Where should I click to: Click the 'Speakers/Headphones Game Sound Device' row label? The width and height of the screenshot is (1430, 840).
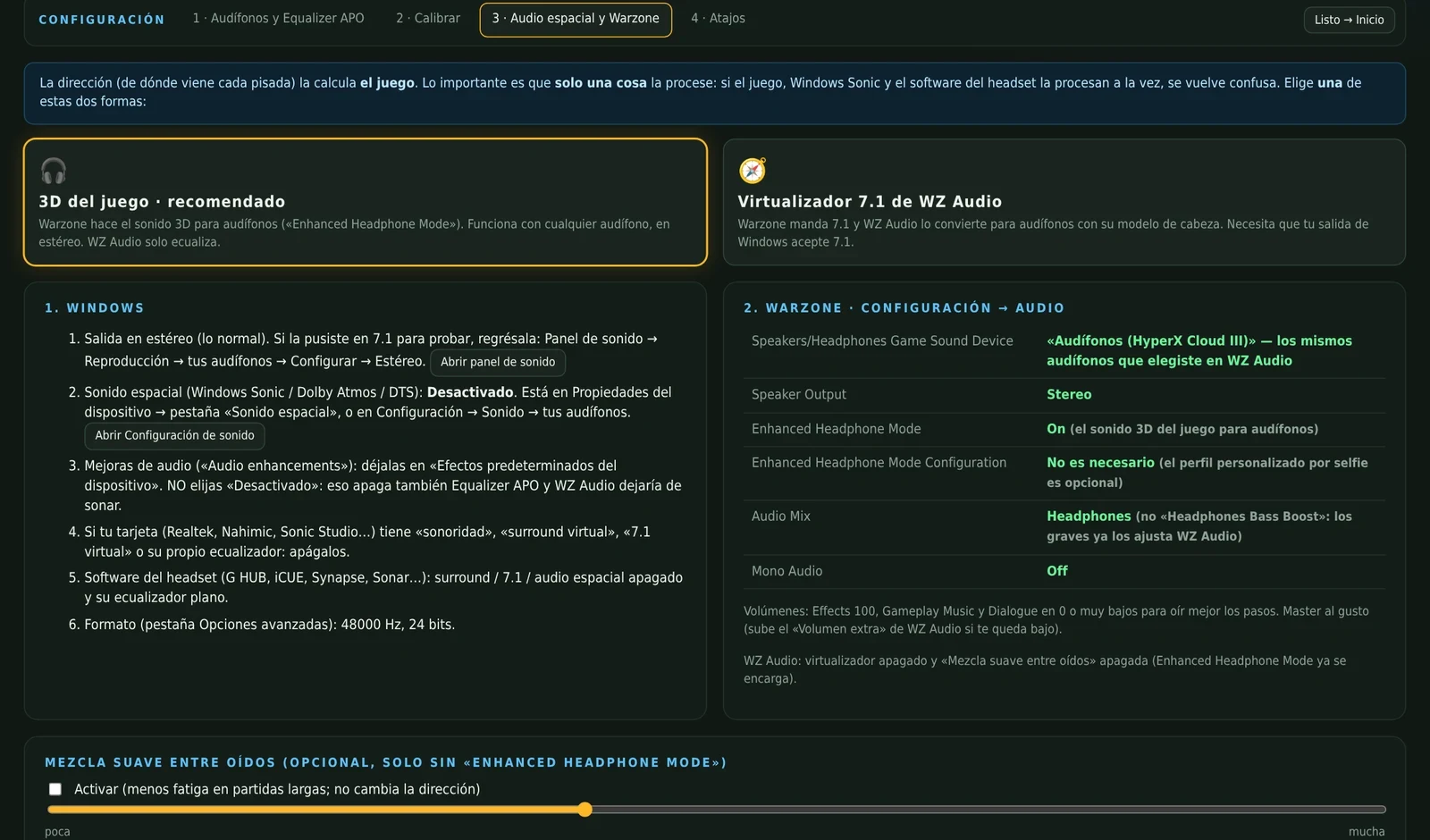882,340
